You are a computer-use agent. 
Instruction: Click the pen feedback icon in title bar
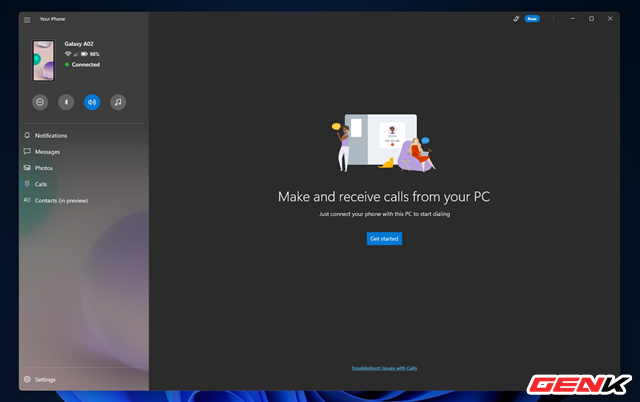(x=516, y=19)
